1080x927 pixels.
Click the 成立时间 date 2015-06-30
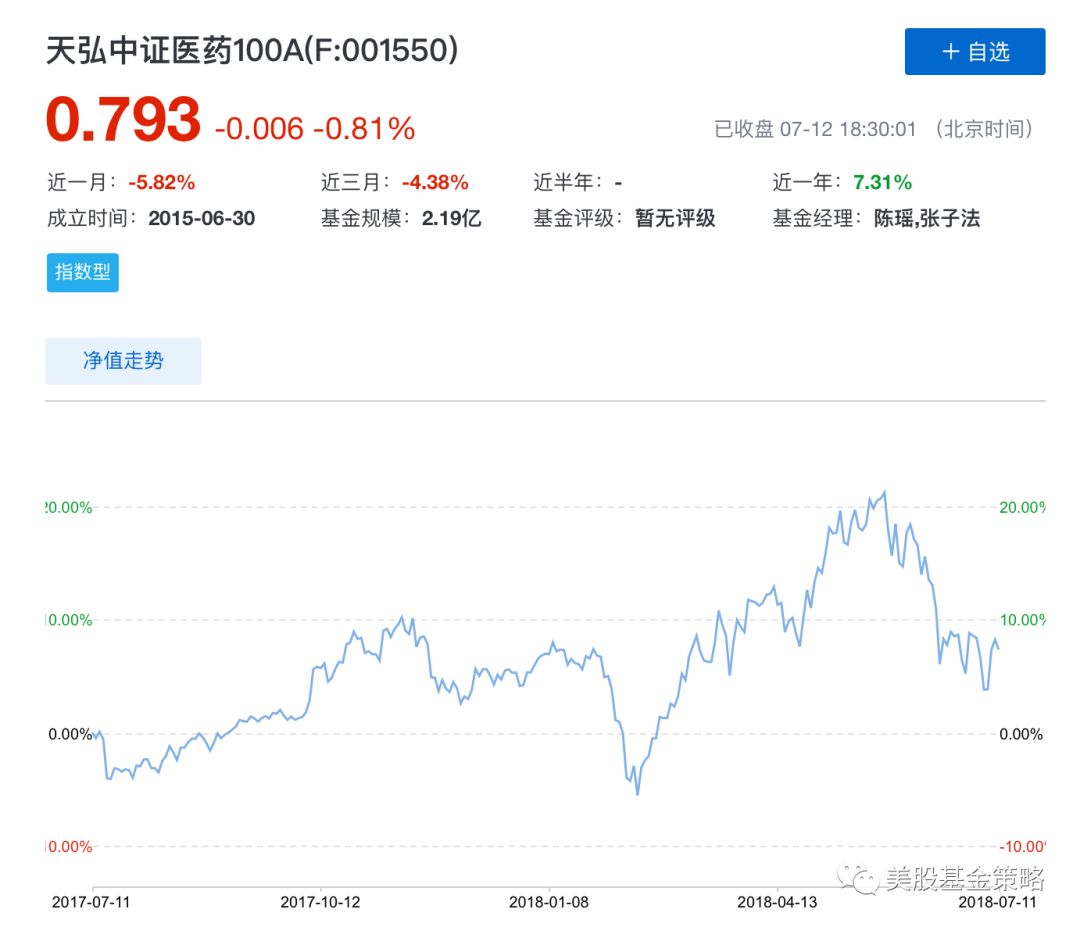coord(202,218)
